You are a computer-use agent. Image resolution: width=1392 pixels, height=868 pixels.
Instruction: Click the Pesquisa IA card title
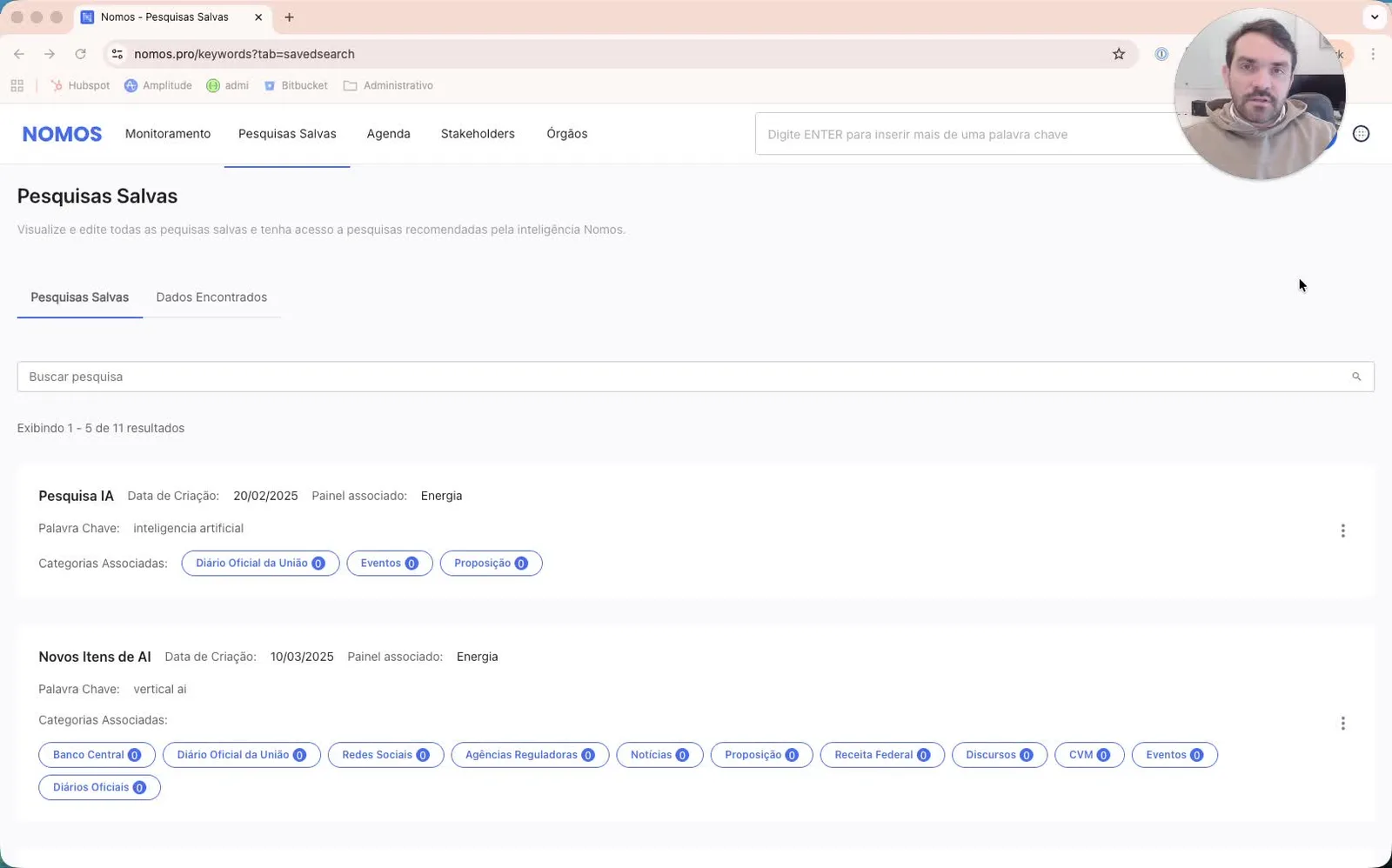tap(77, 496)
